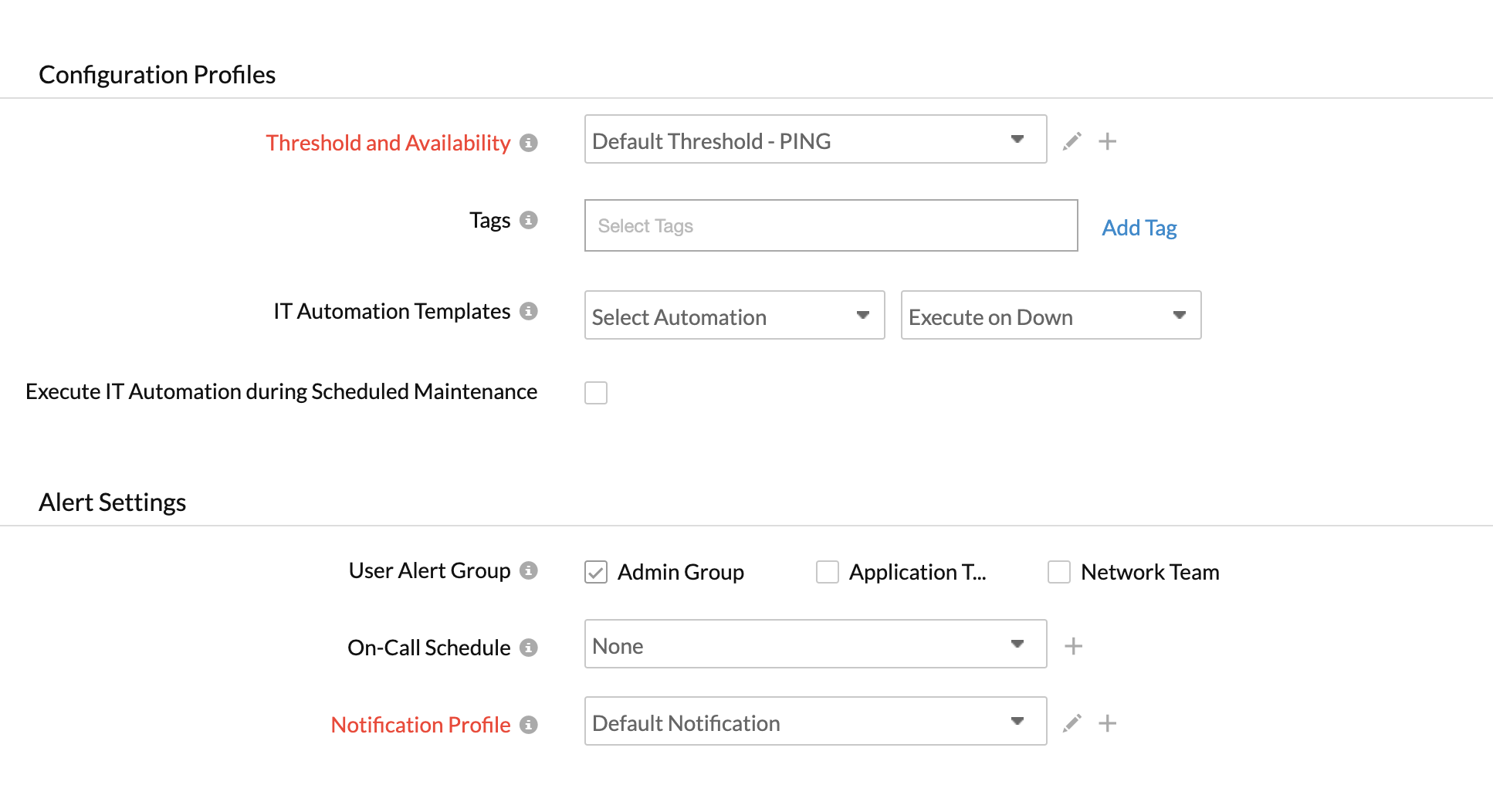Show info for On-Call Schedule
This screenshot has height=812, width=1493.
coord(528,648)
